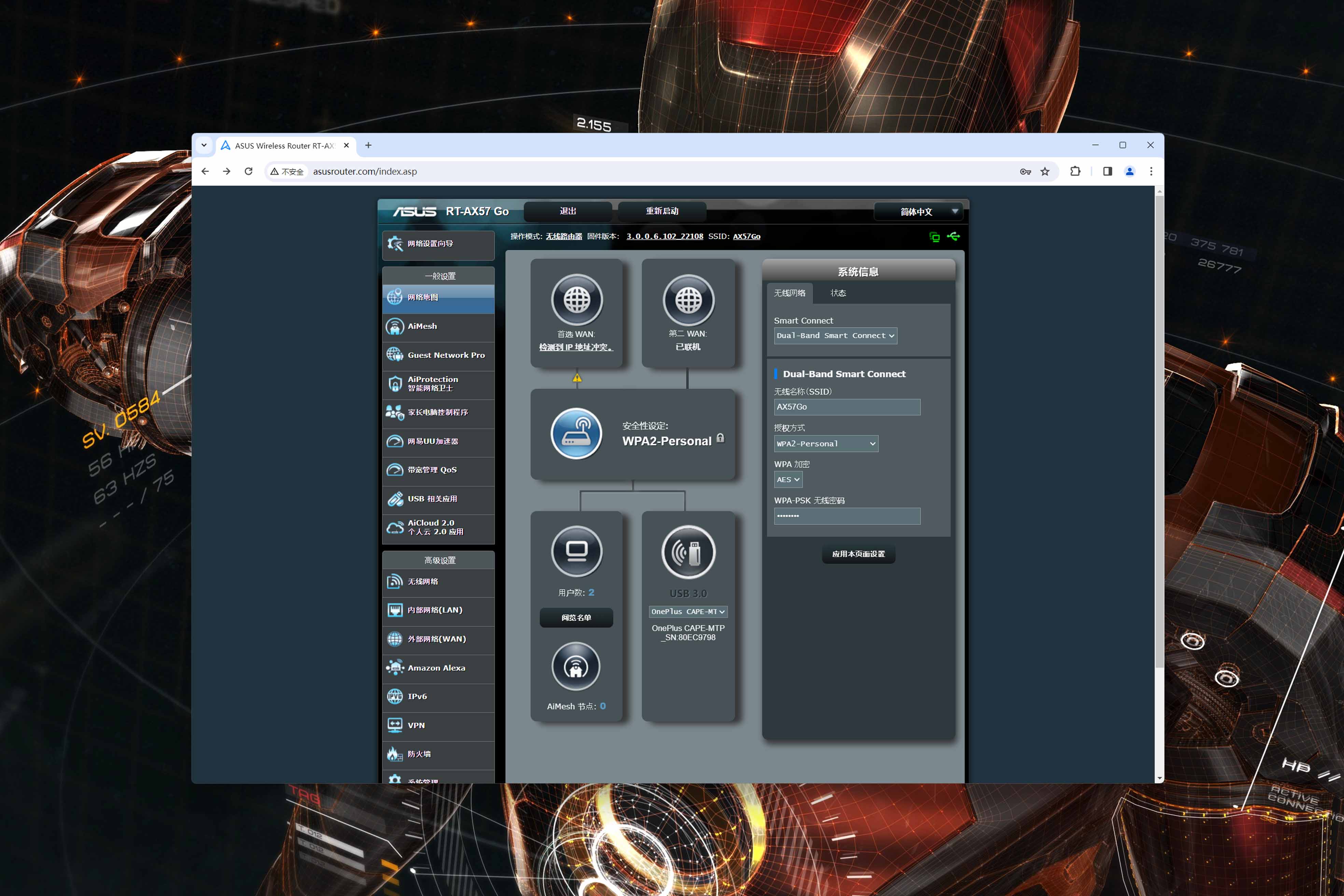Expand the Smart Connect dropdown
Screen dimensions: 1344x896
[x=836, y=336]
